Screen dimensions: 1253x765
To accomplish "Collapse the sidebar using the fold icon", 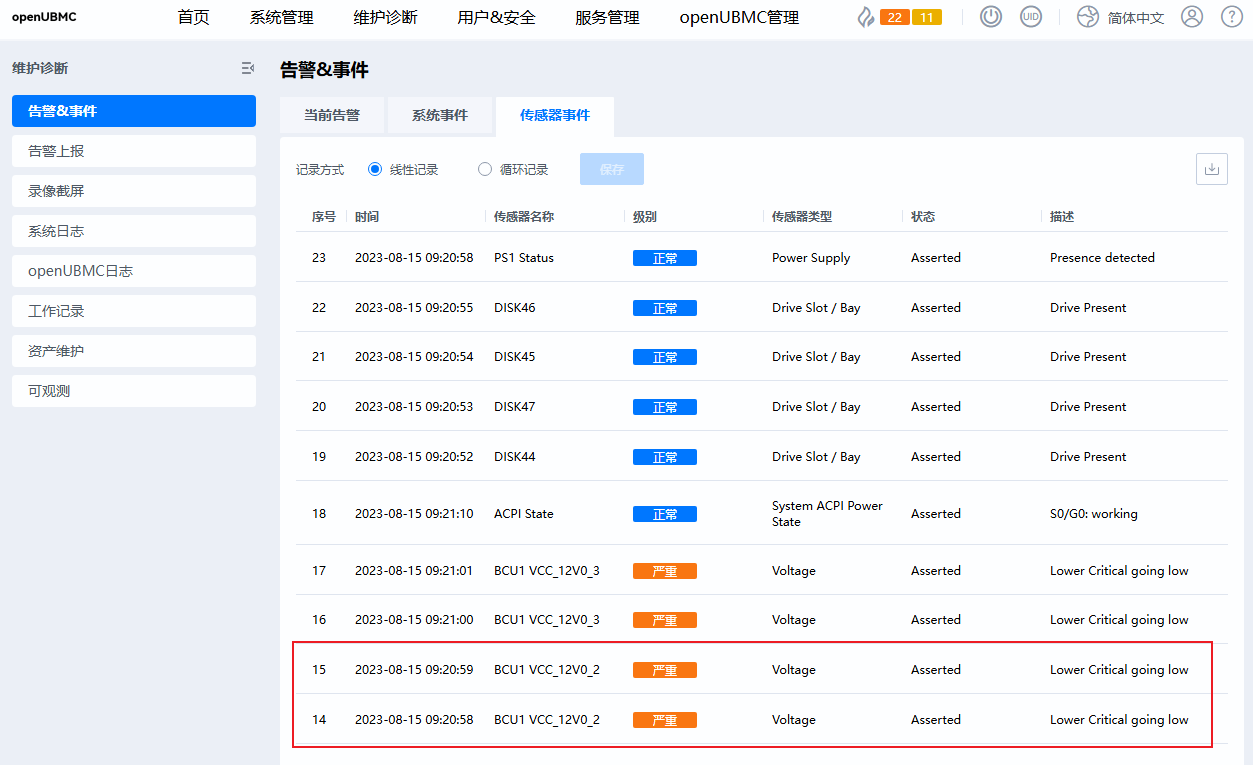I will pyautogui.click(x=247, y=68).
